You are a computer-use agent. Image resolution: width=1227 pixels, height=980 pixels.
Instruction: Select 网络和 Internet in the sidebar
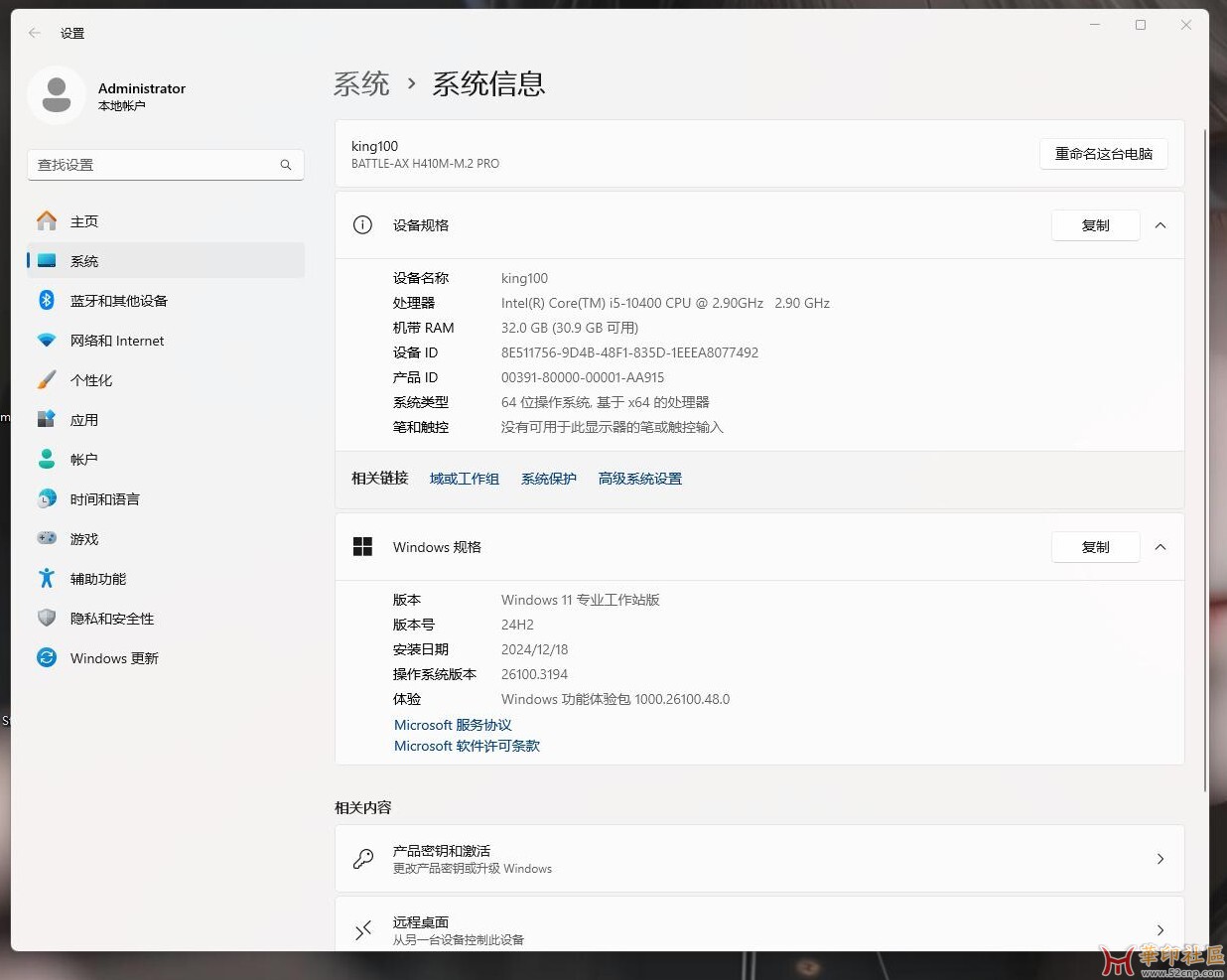tap(166, 341)
